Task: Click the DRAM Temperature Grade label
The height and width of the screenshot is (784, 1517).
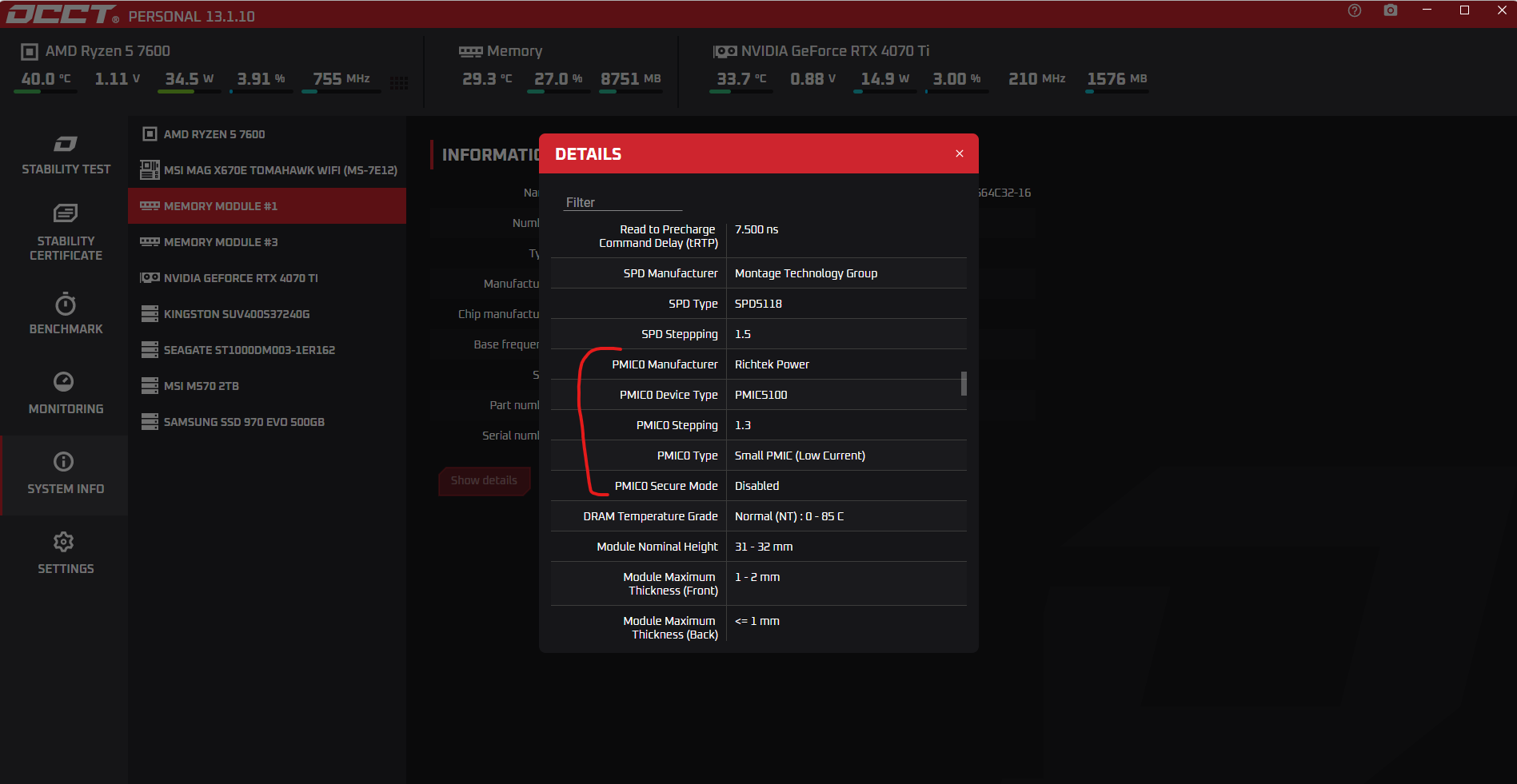Action: [x=650, y=516]
